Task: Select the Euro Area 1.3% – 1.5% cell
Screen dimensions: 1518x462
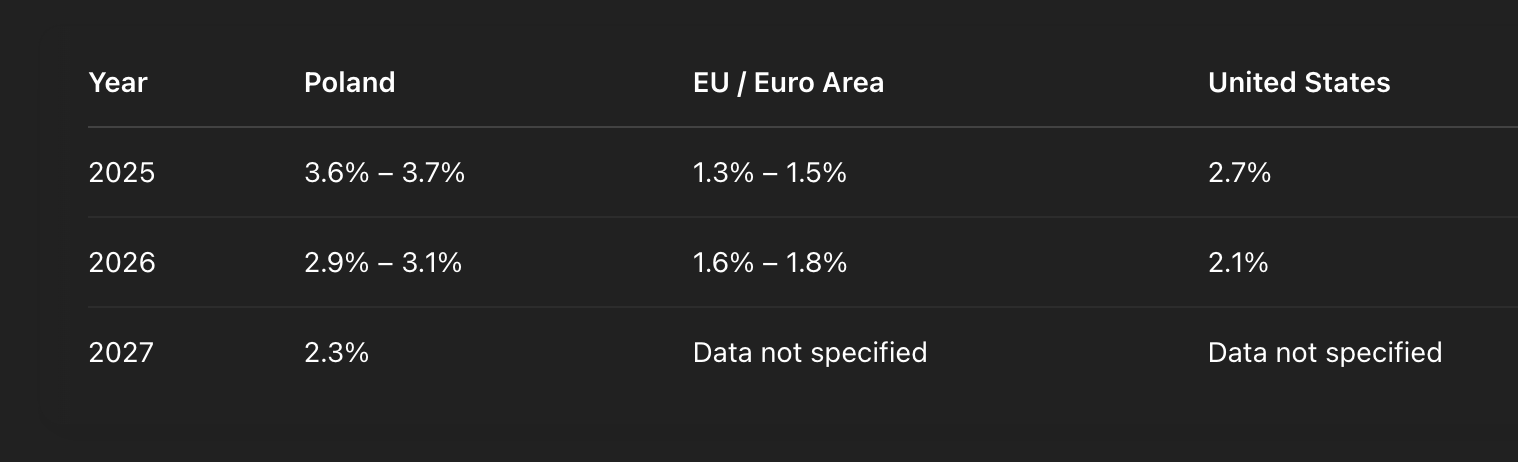Action: (769, 173)
